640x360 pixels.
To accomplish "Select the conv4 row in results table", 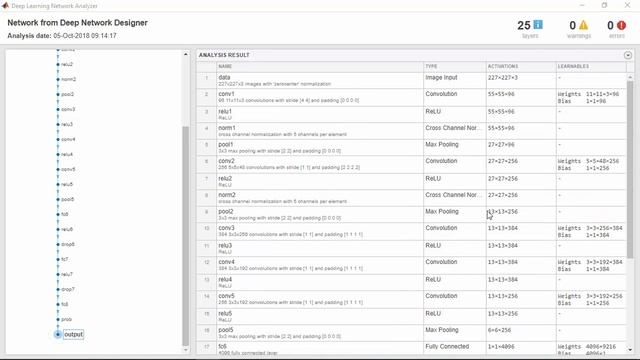I will click(x=411, y=265).
